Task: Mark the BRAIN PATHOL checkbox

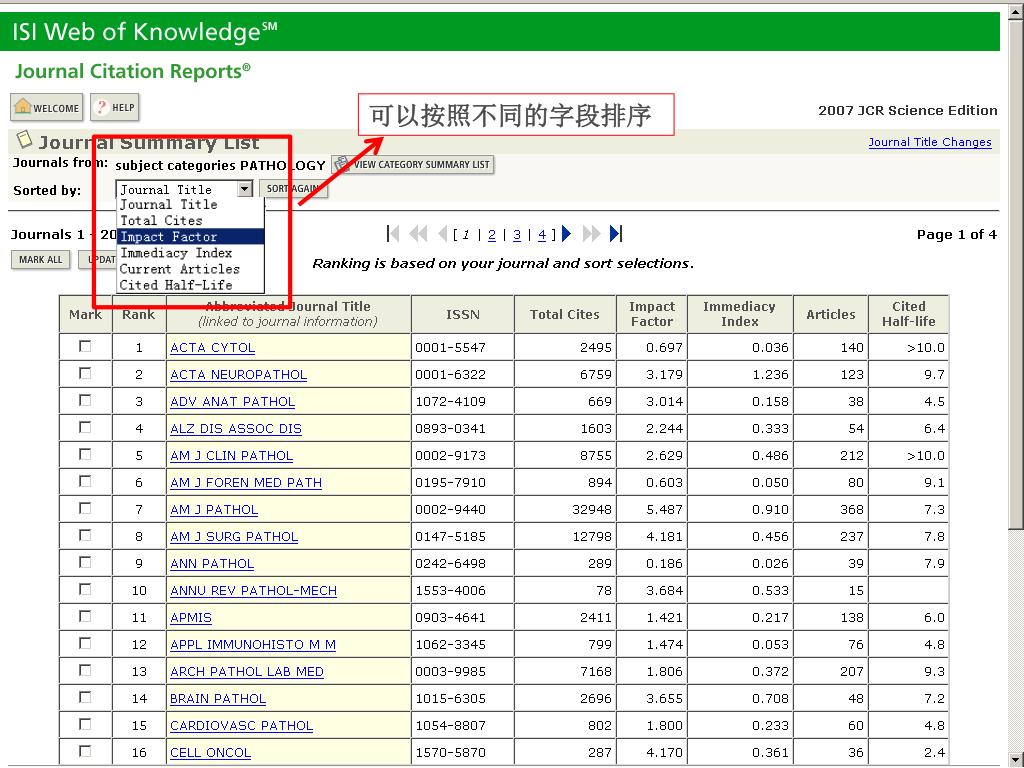Action: point(85,697)
